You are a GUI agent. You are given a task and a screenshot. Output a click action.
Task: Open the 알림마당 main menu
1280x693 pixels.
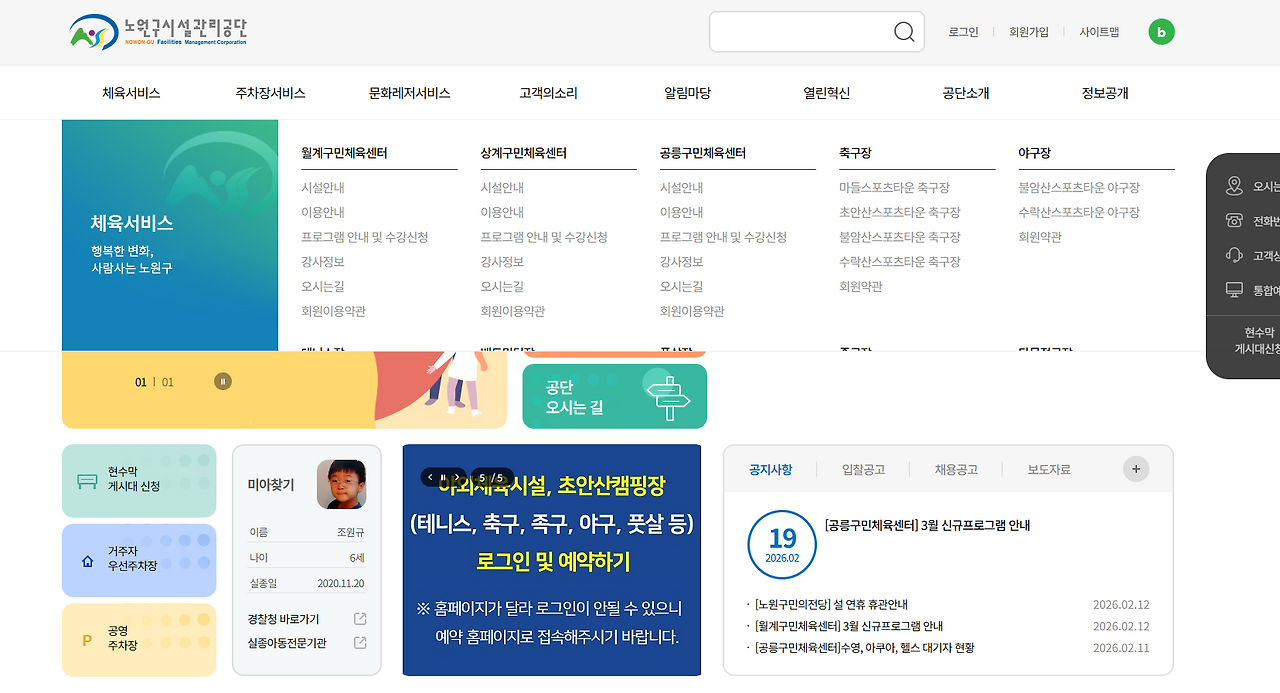[x=687, y=93]
